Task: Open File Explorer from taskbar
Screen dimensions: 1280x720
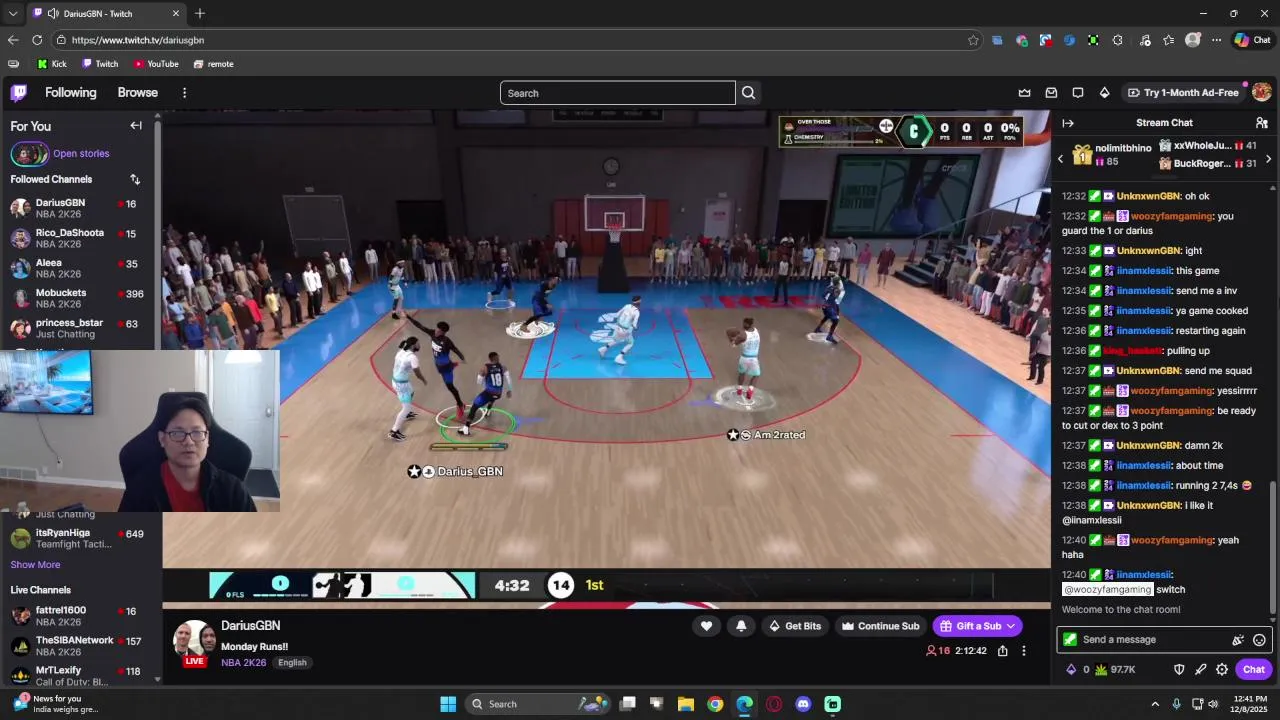Action: coord(686,704)
